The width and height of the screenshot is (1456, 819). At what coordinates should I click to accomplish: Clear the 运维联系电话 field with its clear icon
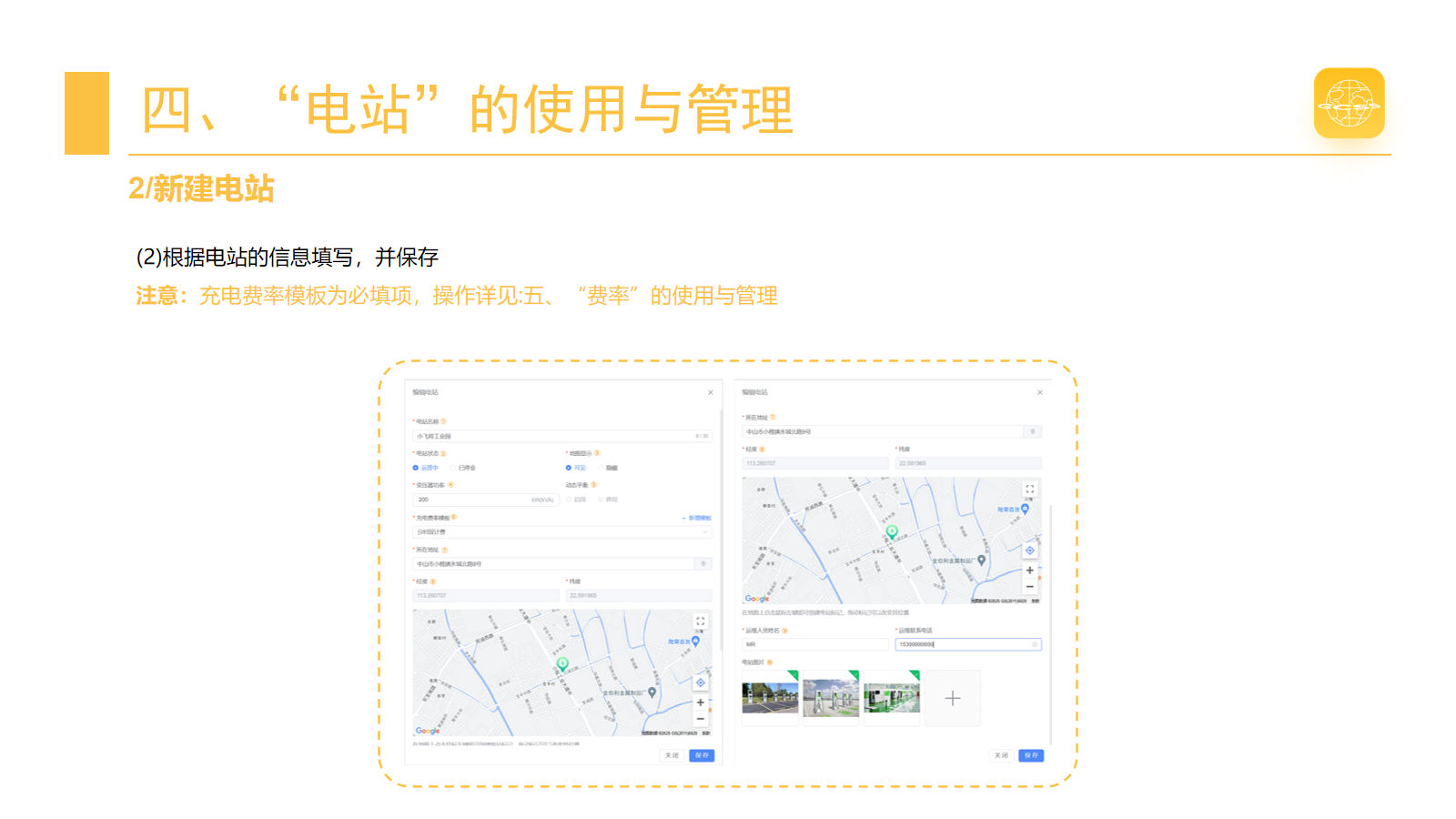pyautogui.click(x=1035, y=644)
